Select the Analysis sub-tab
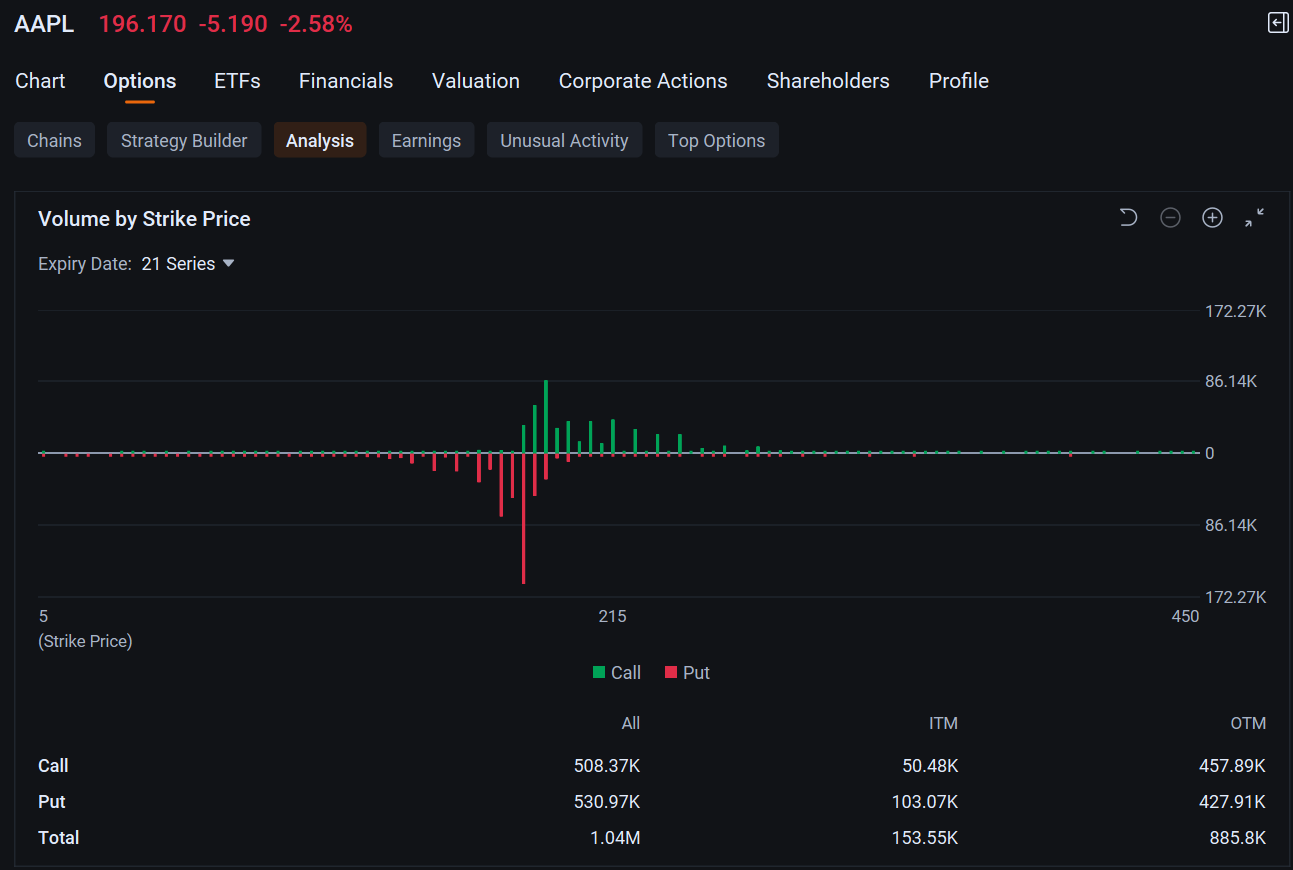The image size is (1293, 870). click(320, 141)
